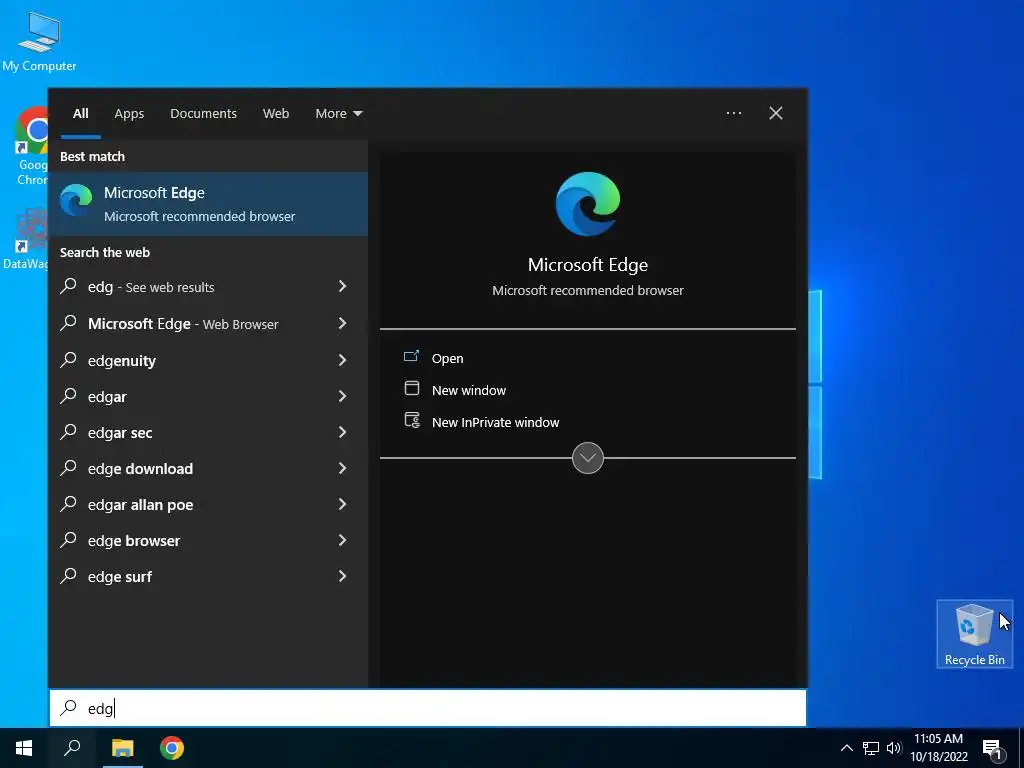Click the 'New window' action
Viewport: 1024px width, 768px height.
point(469,391)
